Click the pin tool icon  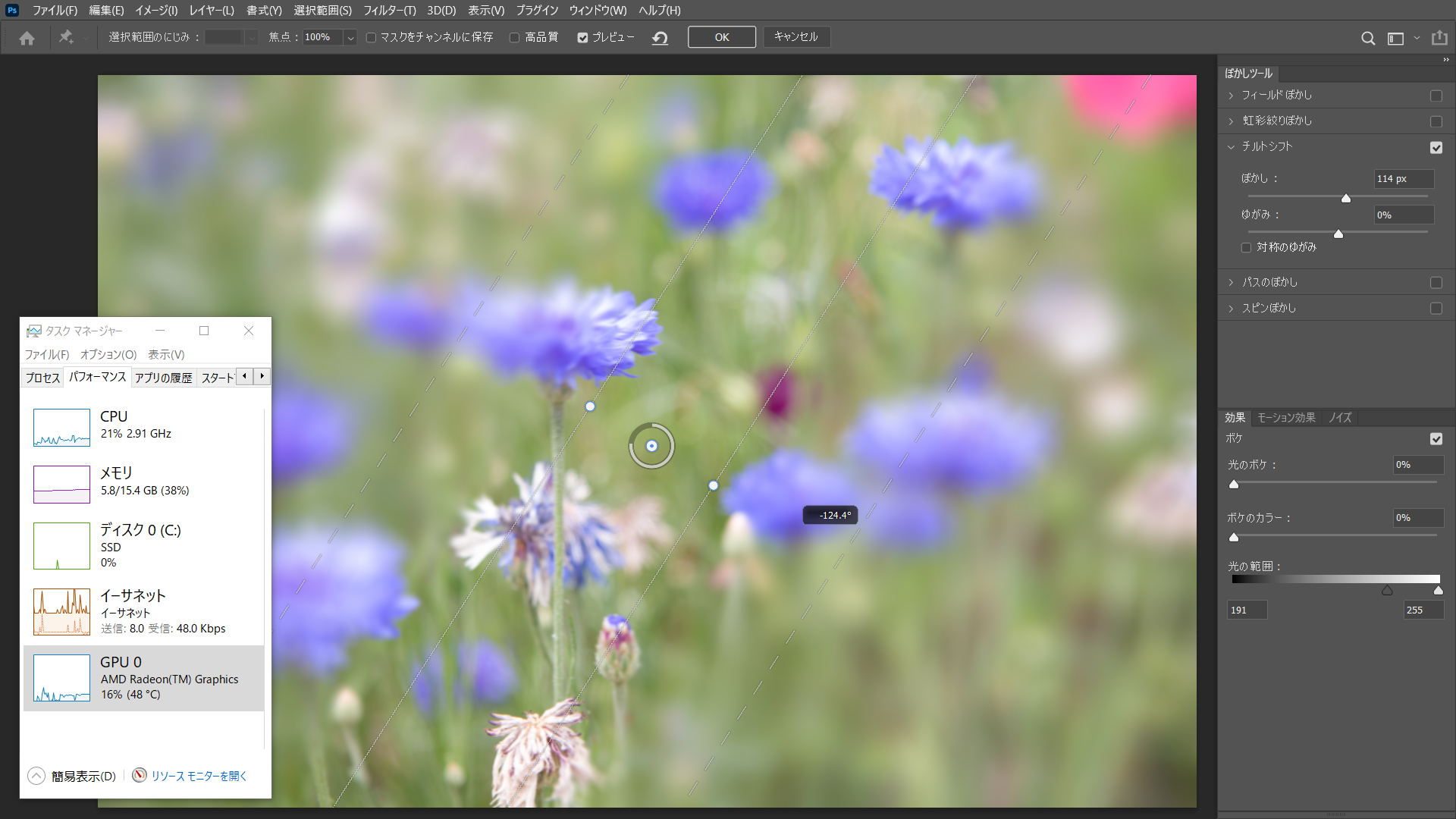(66, 37)
